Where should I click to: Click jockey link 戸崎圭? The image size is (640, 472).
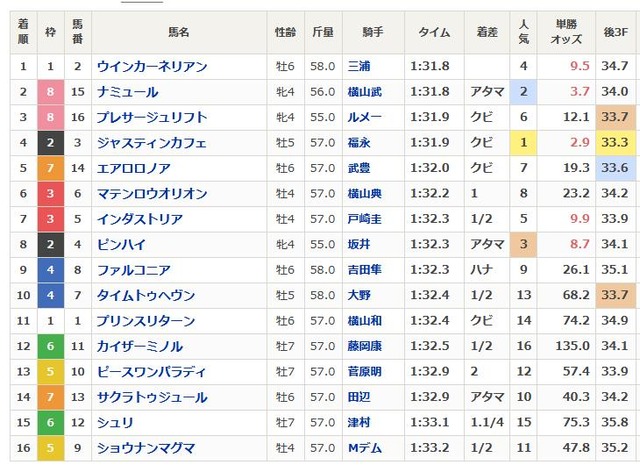pos(364,219)
